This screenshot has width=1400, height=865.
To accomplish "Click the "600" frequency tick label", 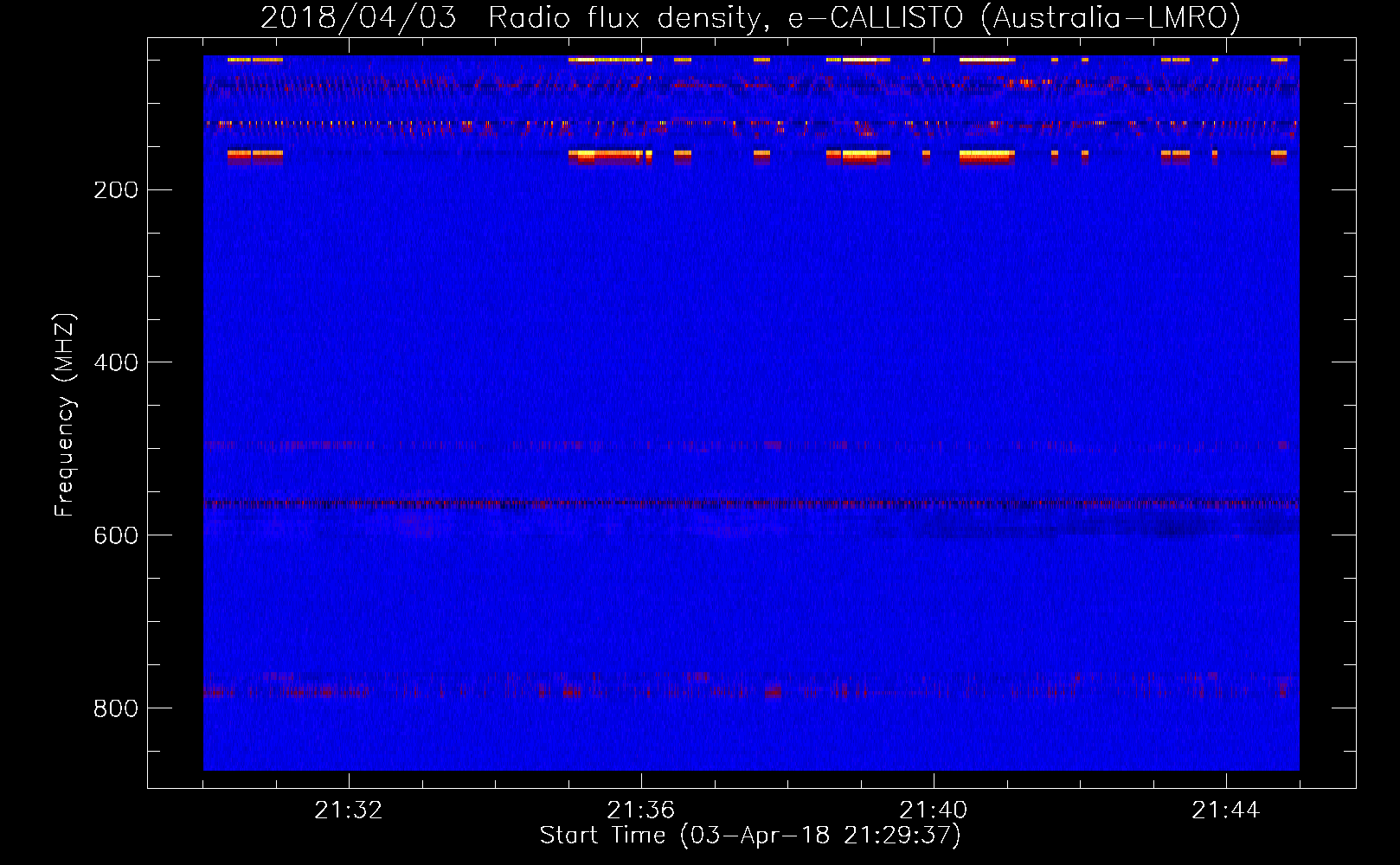I will [x=116, y=535].
